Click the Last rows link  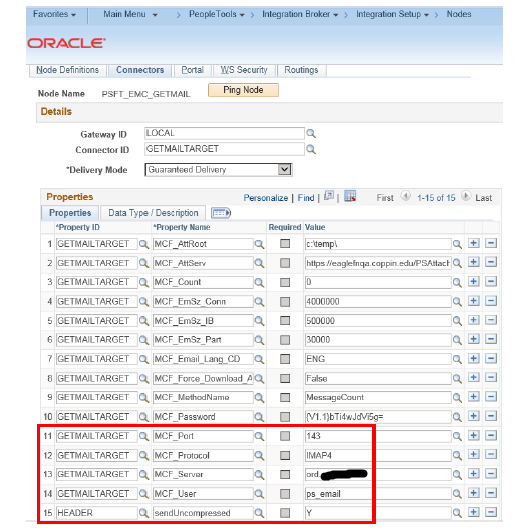[484, 198]
